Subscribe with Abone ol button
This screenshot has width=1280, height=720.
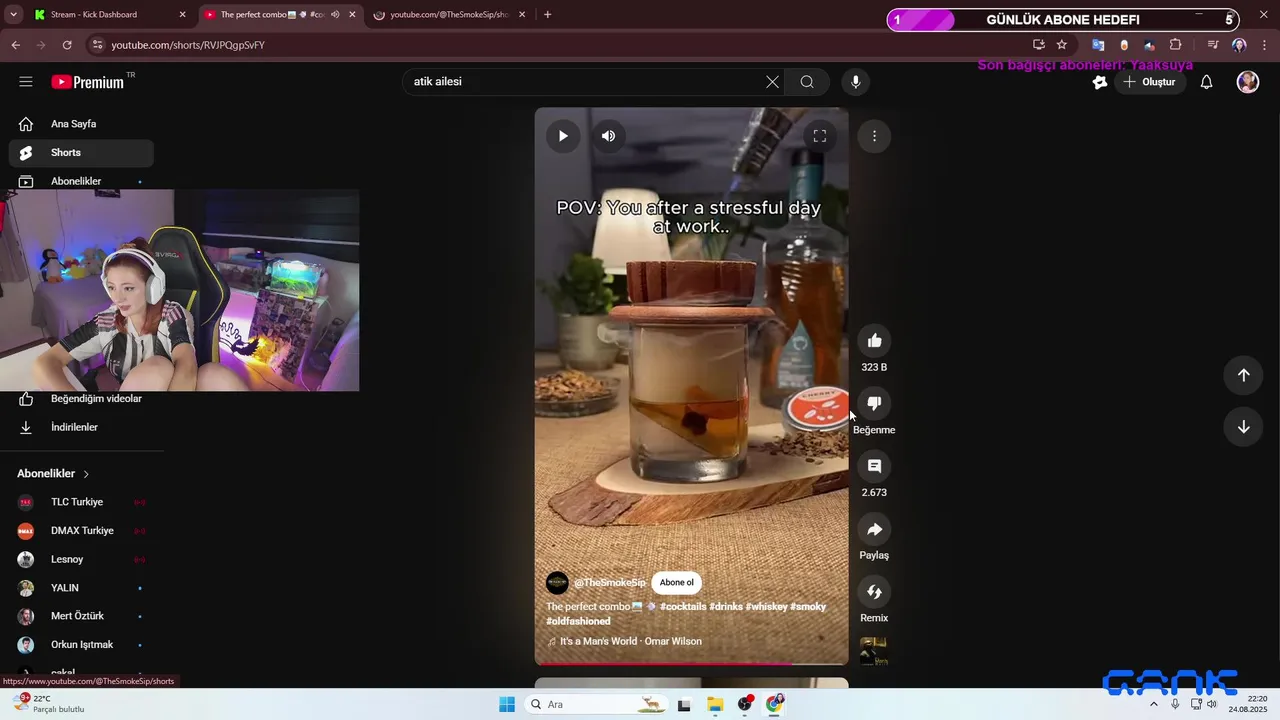[x=676, y=583]
